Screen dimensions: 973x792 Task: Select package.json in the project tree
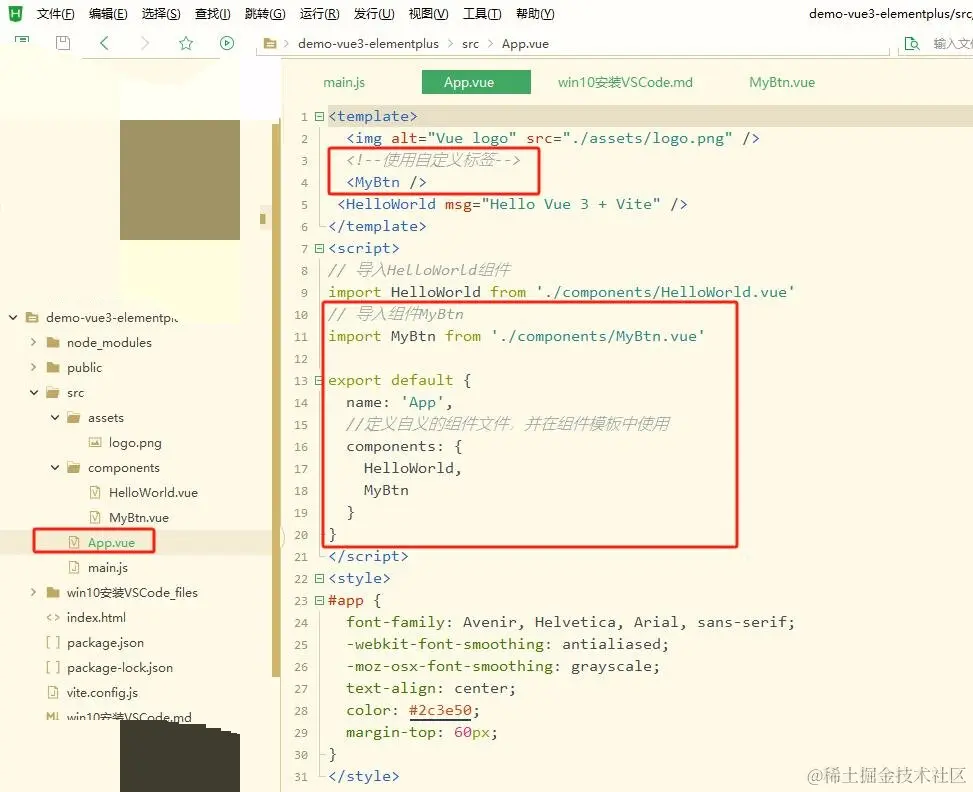pyautogui.click(x=105, y=642)
